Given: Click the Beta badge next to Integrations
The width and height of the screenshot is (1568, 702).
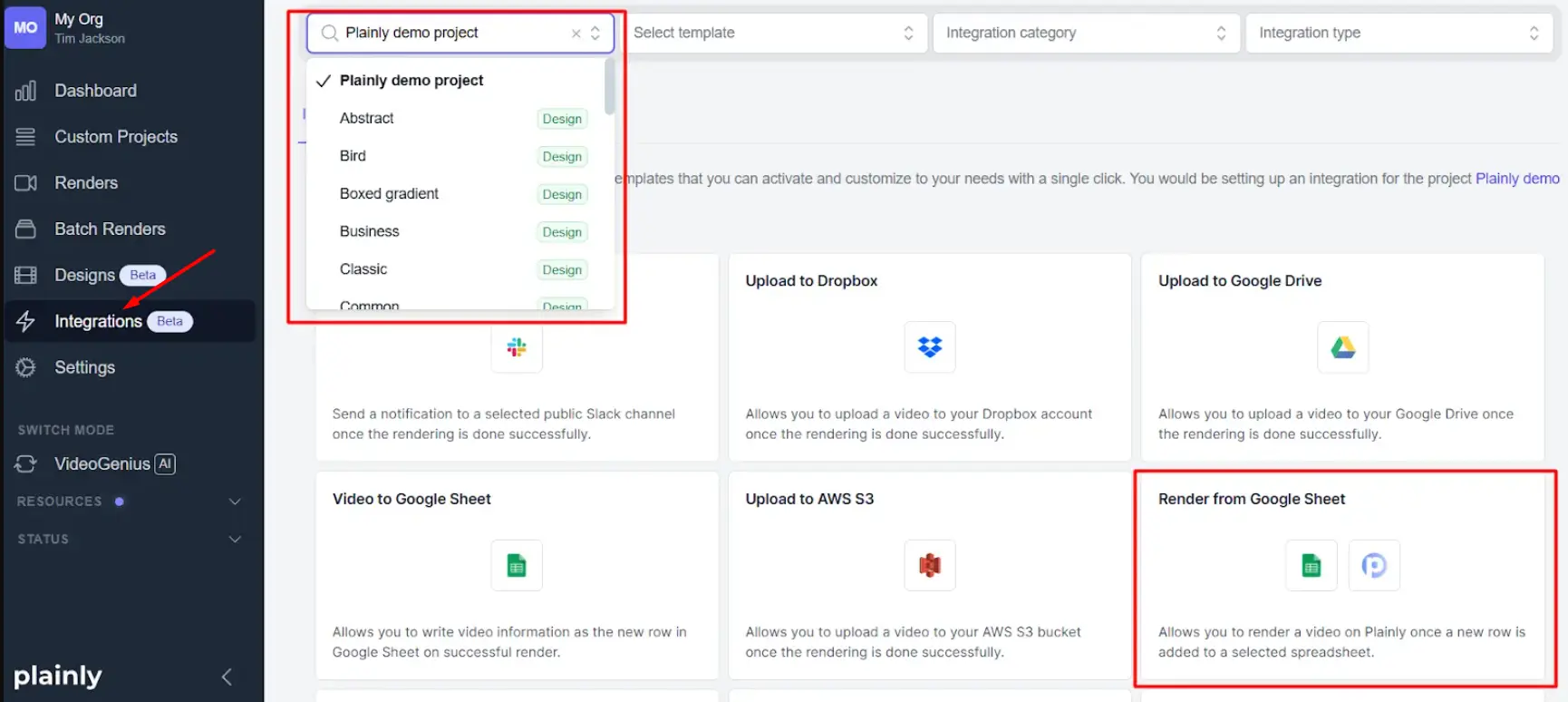Looking at the screenshot, I should [x=169, y=321].
